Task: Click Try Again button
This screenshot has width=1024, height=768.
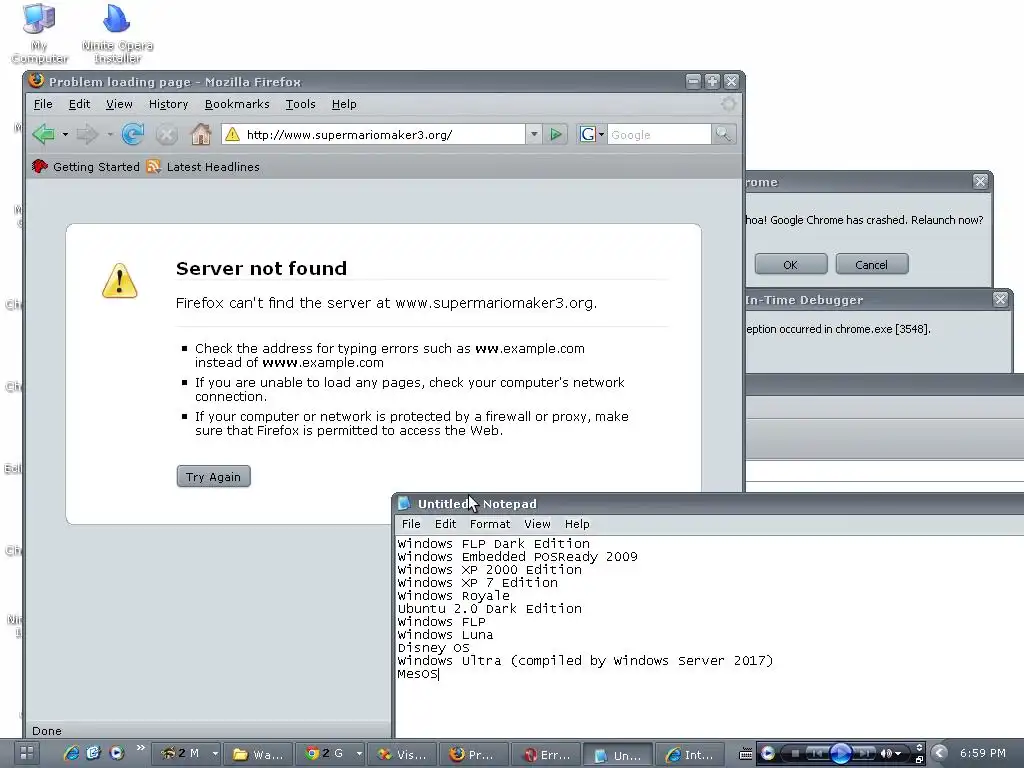Action: pyautogui.click(x=214, y=476)
